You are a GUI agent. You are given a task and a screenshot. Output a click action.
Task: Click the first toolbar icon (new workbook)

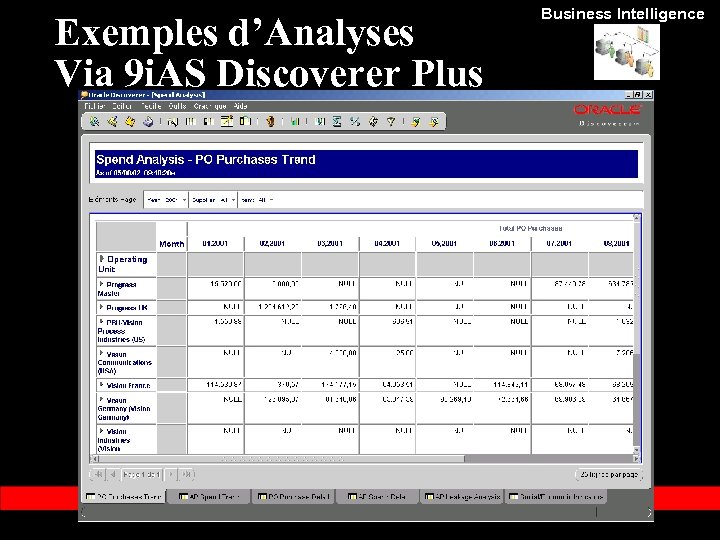tap(94, 121)
